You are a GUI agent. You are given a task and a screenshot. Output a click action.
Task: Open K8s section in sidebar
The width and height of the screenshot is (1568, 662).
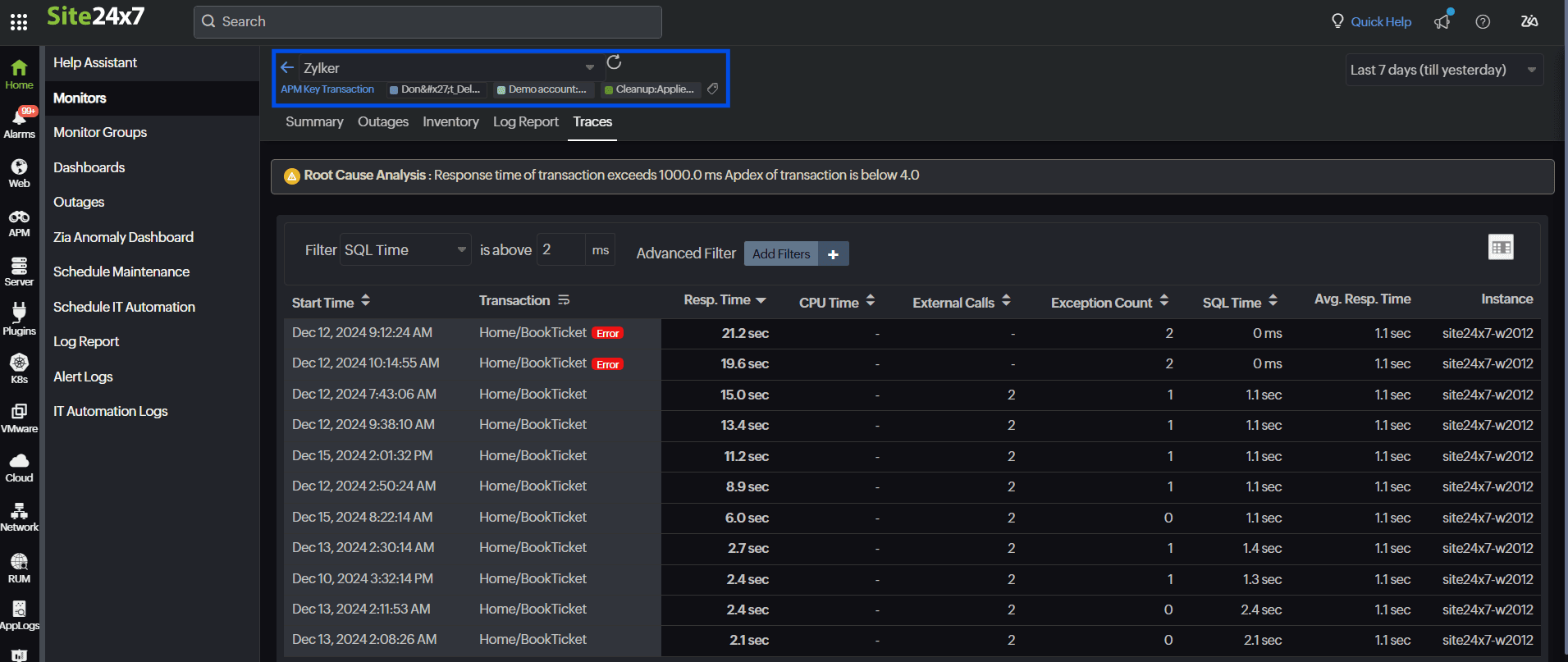click(x=19, y=369)
